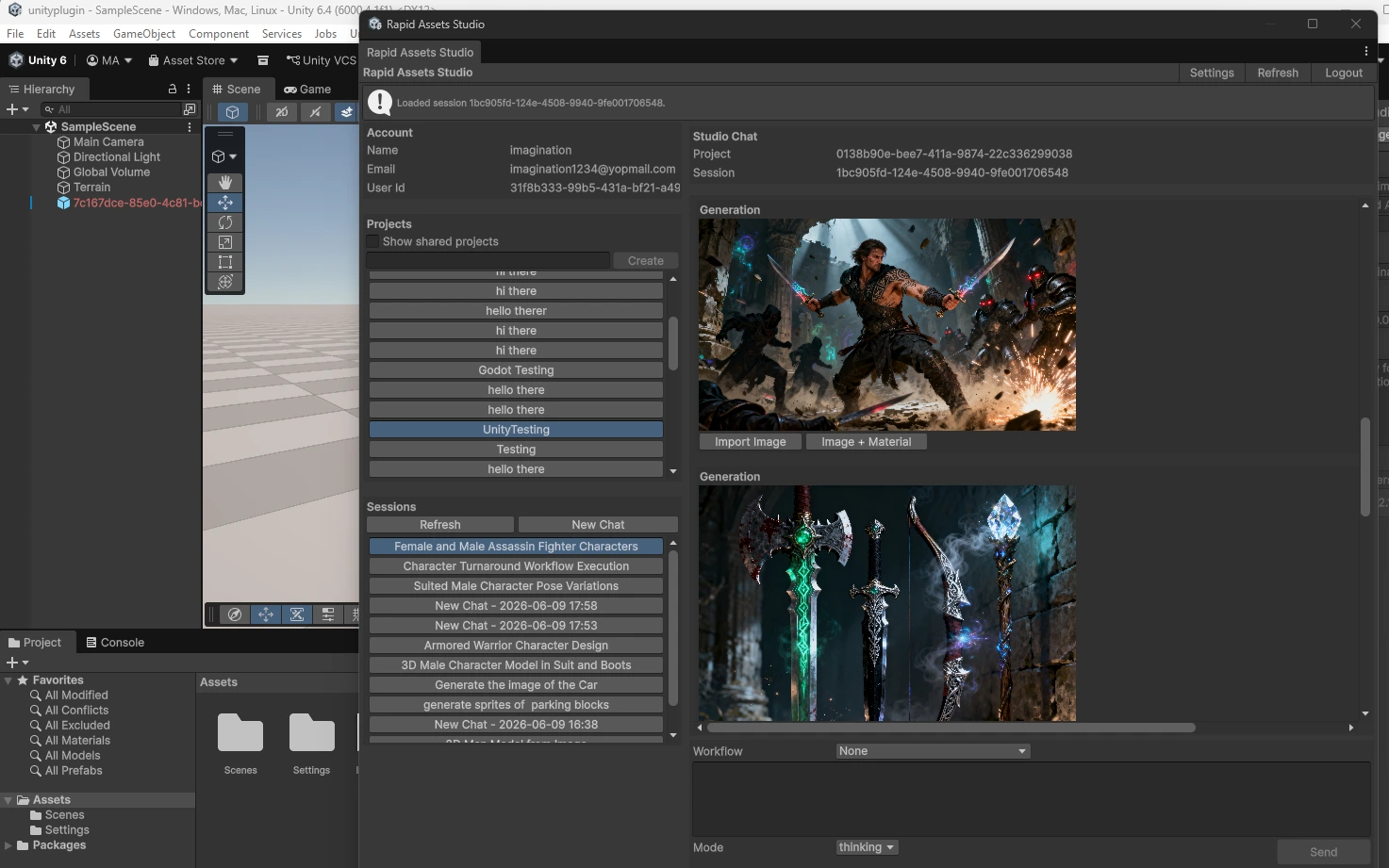Image resolution: width=1389 pixels, height=868 pixels.
Task: Click Refresh in the Sessions section
Action: coord(440,525)
